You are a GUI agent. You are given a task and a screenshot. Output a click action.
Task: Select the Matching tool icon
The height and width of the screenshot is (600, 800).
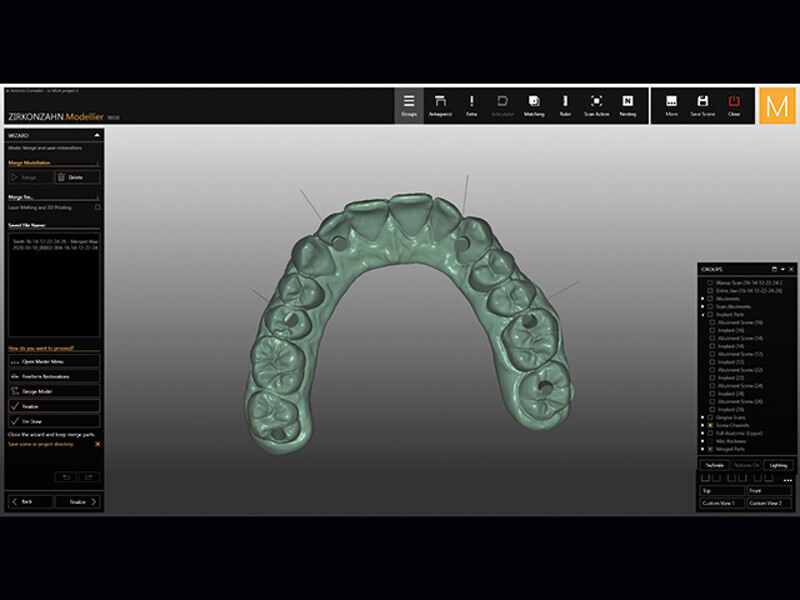pos(534,105)
